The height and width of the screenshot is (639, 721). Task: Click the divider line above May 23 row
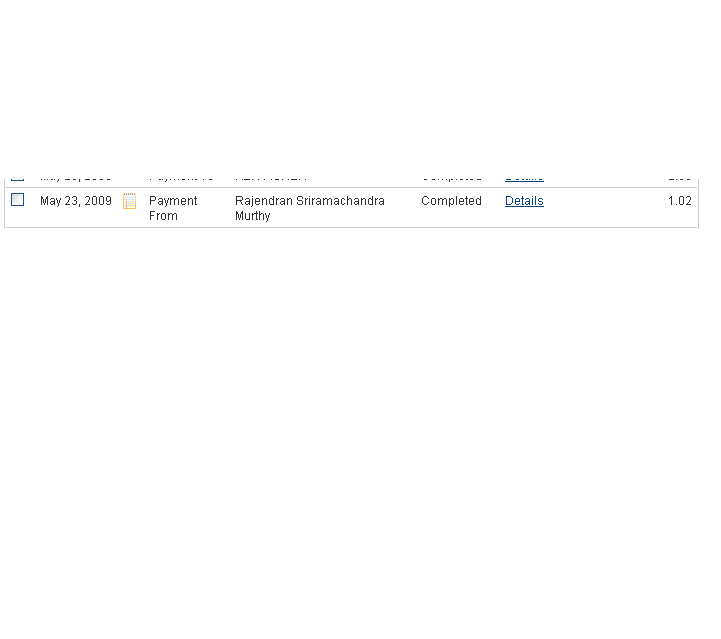pos(350,187)
